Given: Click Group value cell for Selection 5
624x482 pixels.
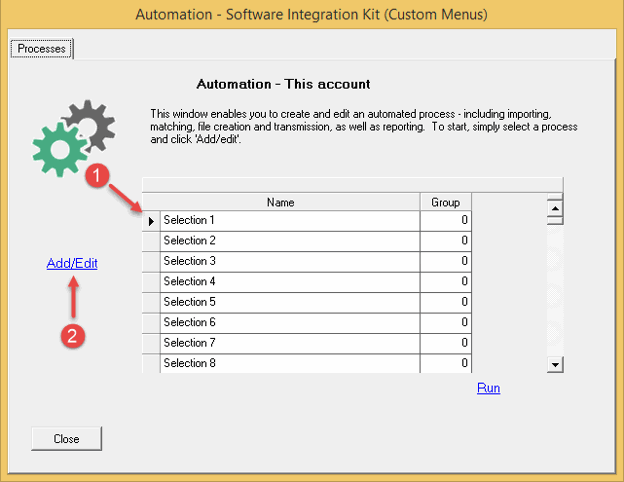Looking at the screenshot, I should 446,302.
